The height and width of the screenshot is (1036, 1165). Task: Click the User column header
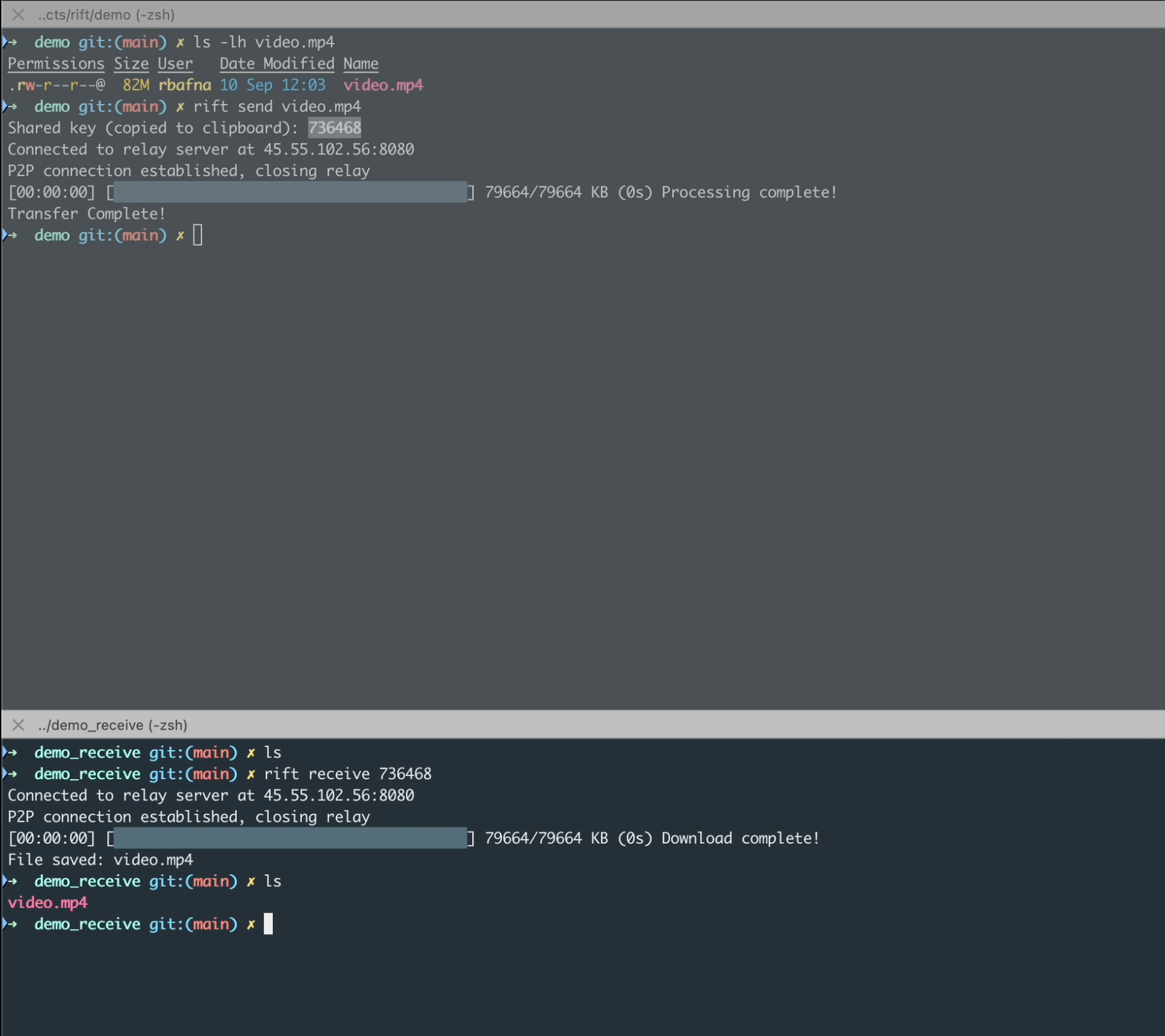point(175,63)
